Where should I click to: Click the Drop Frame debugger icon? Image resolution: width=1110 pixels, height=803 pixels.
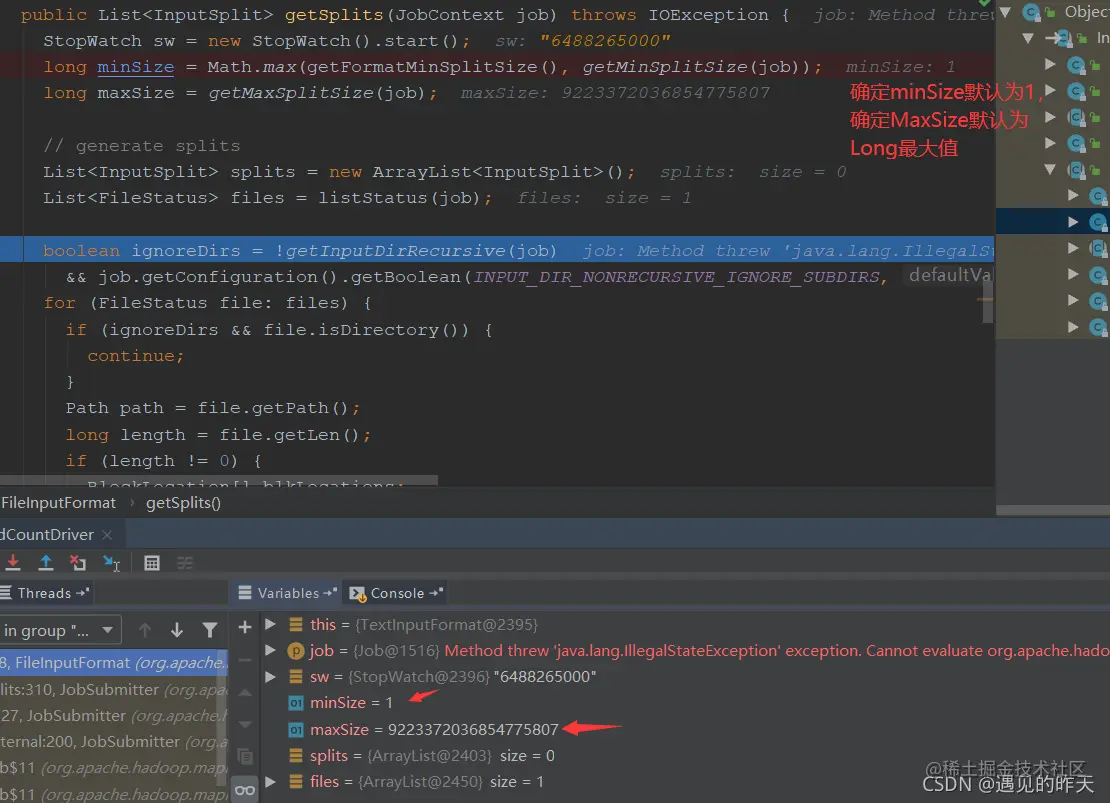[78, 563]
